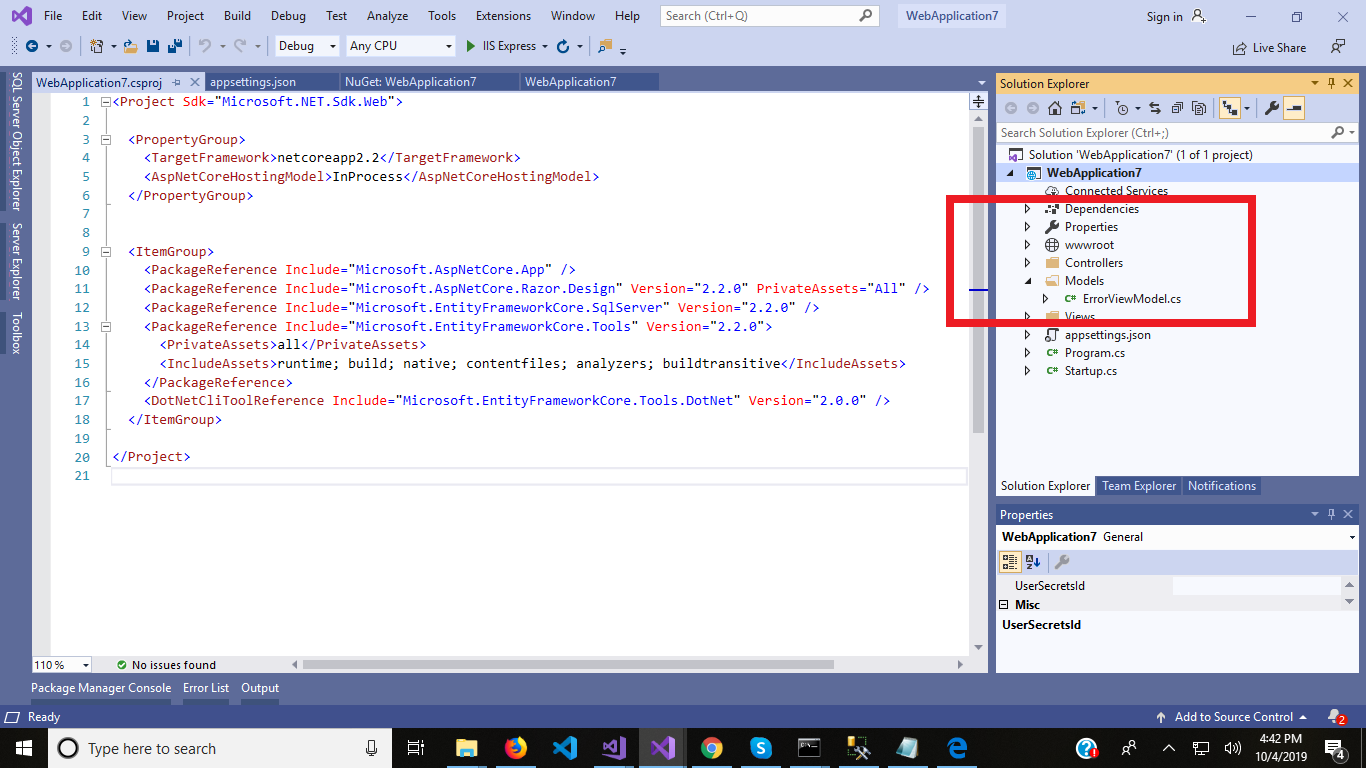Select ErrorViewModel.cs in Solution Explorer
The image size is (1366, 768).
pyautogui.click(x=1131, y=299)
